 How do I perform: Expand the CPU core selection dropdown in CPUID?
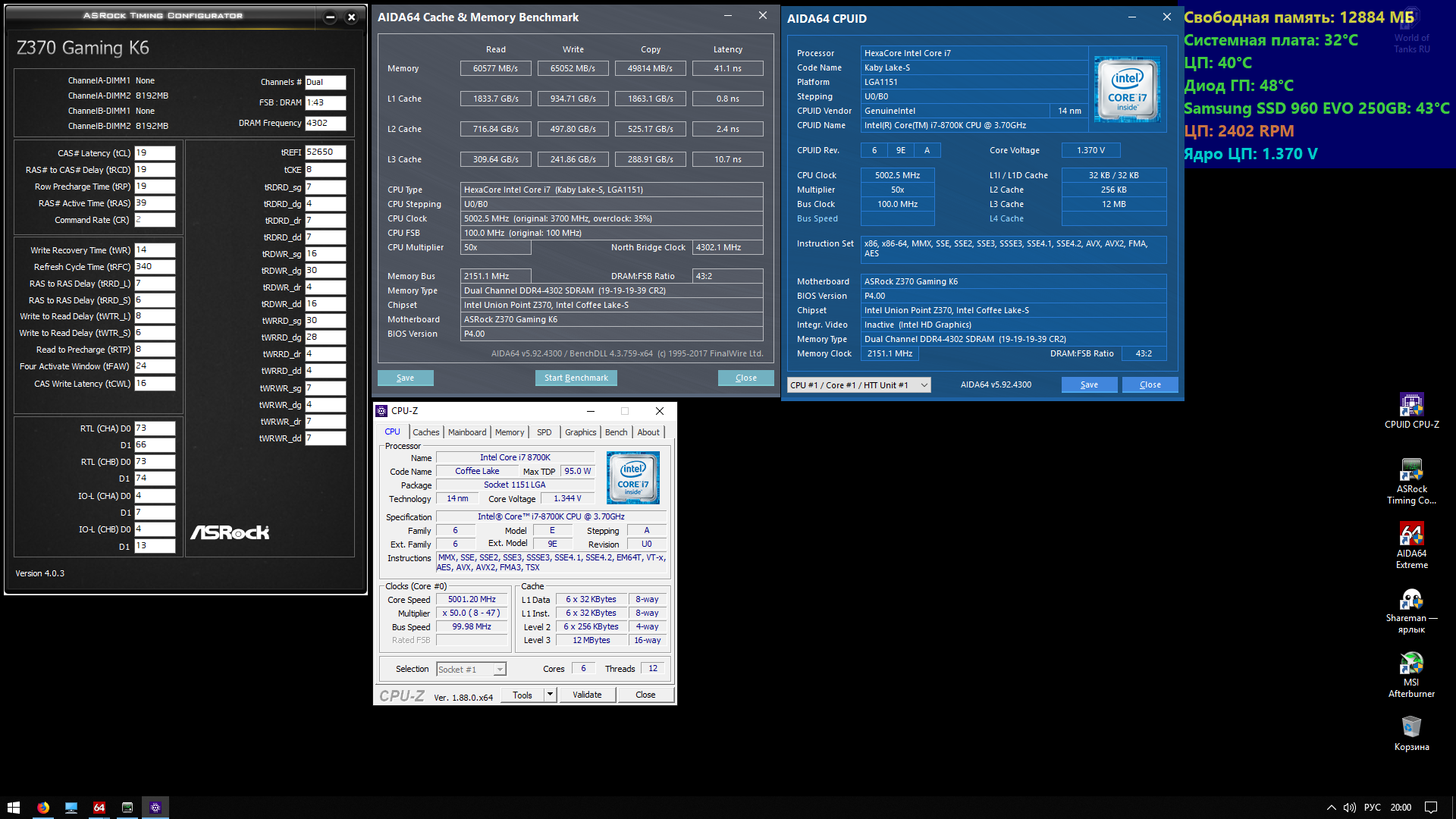(924, 385)
